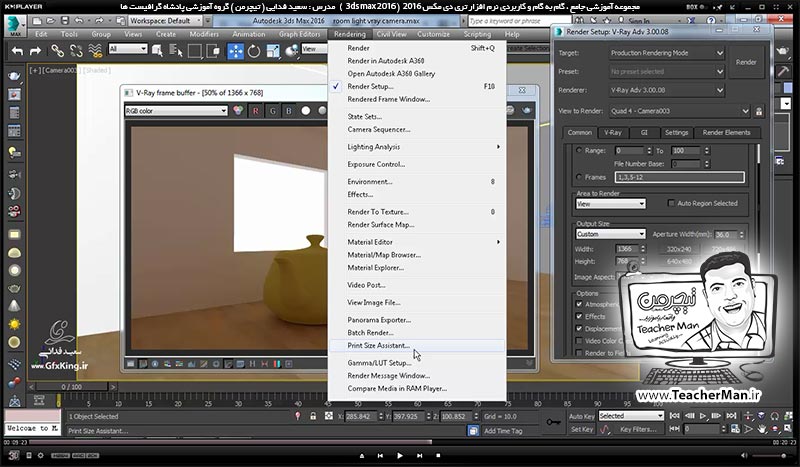Click the KMPlayer stop button
Viewport: 800px width, 467px height.
coord(438,455)
